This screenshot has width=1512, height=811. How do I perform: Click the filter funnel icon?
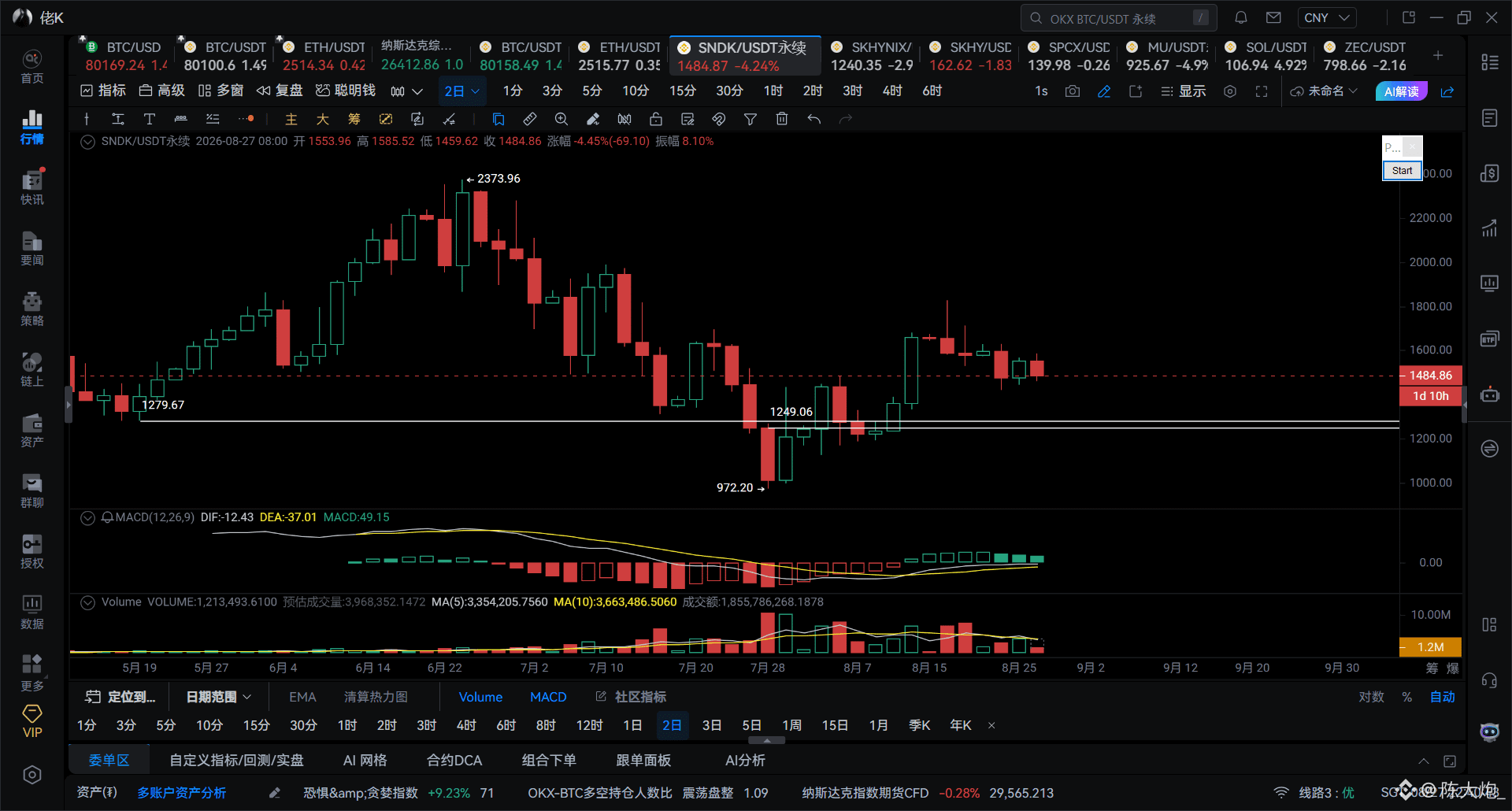tap(750, 119)
